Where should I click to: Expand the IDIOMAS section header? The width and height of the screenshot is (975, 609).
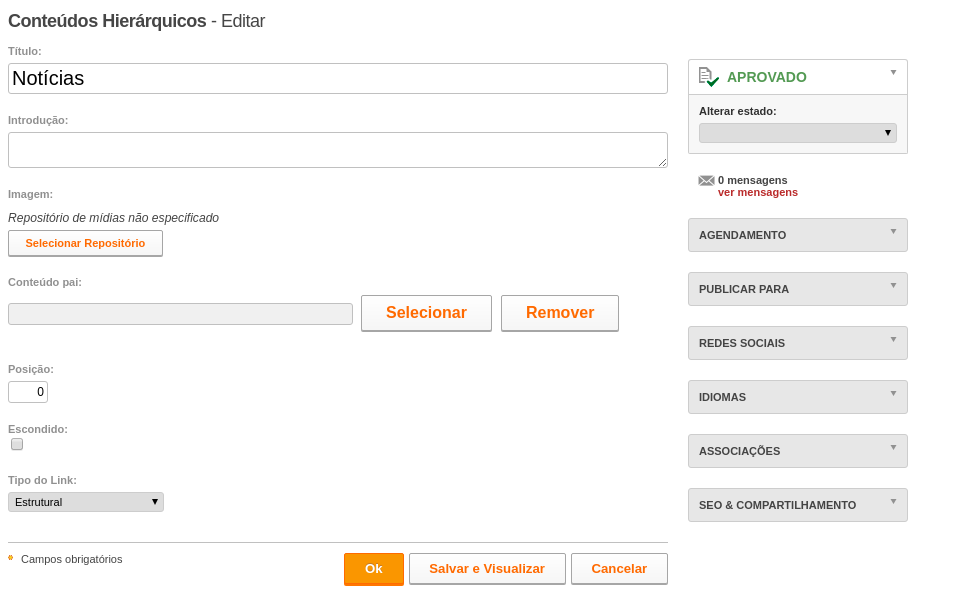(798, 397)
